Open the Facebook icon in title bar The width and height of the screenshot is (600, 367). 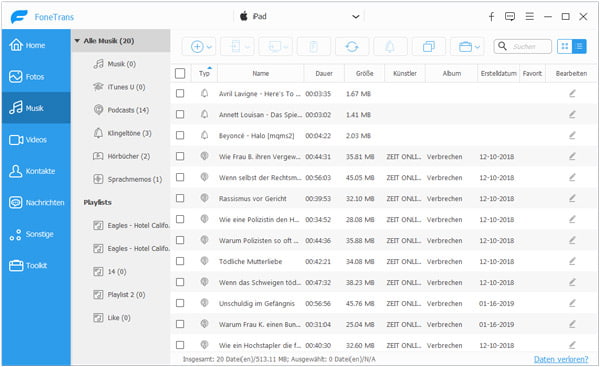pos(491,16)
